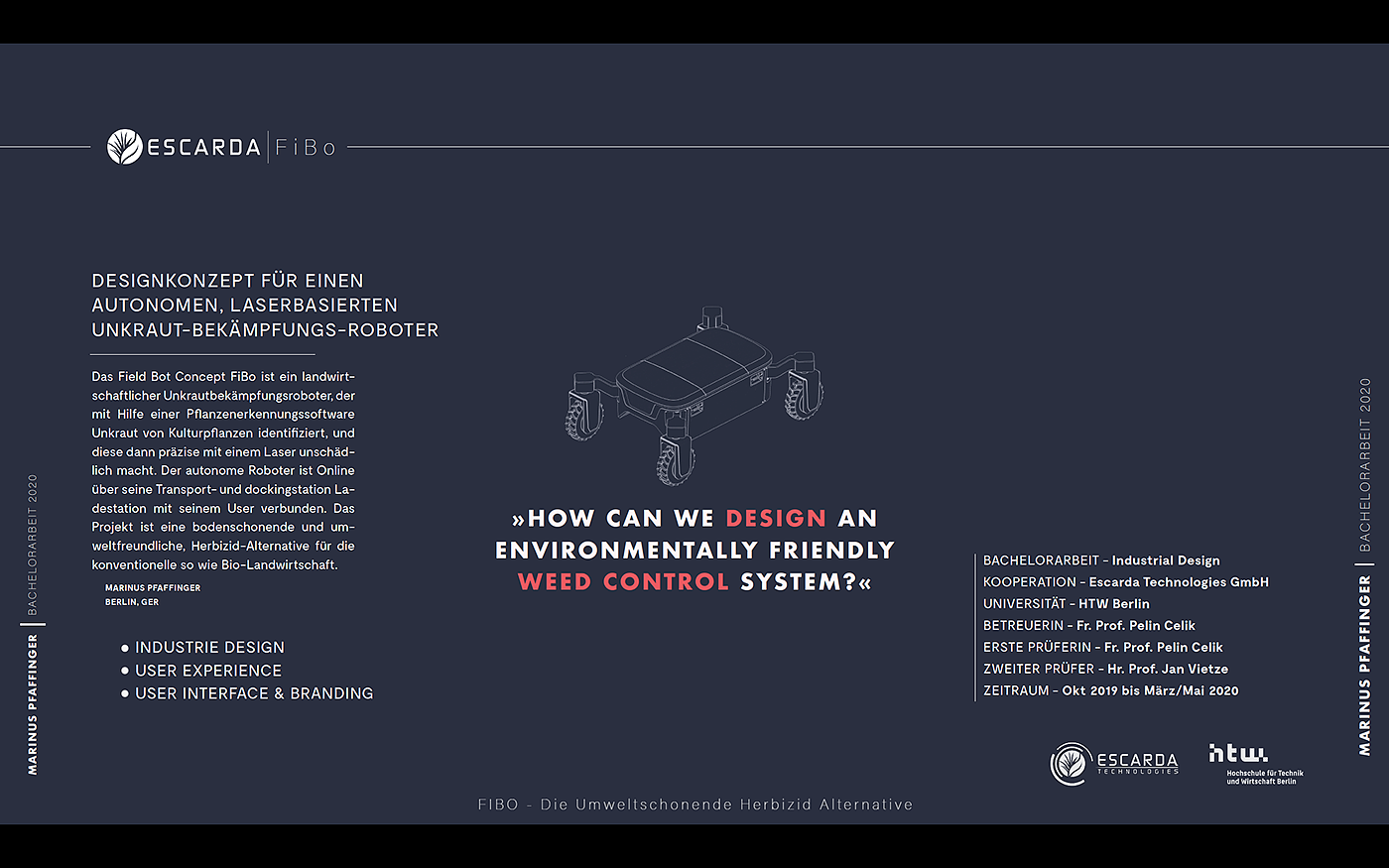1389x868 pixels.
Task: Click "KOOPERATION - Escarda Technologies GmbH" line
Action: tap(1126, 582)
